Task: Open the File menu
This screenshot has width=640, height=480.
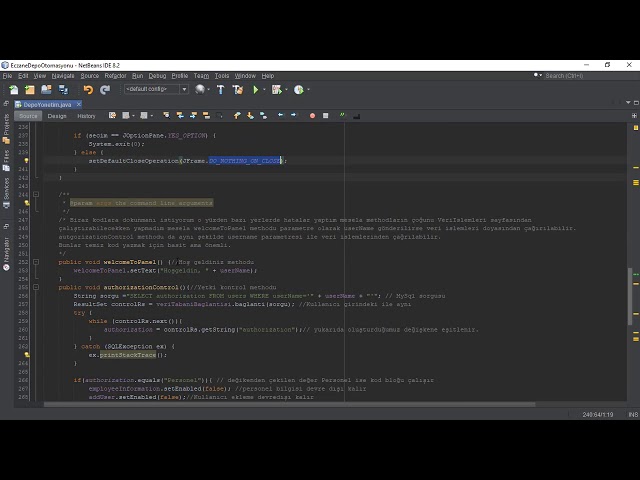Action: tap(7, 76)
